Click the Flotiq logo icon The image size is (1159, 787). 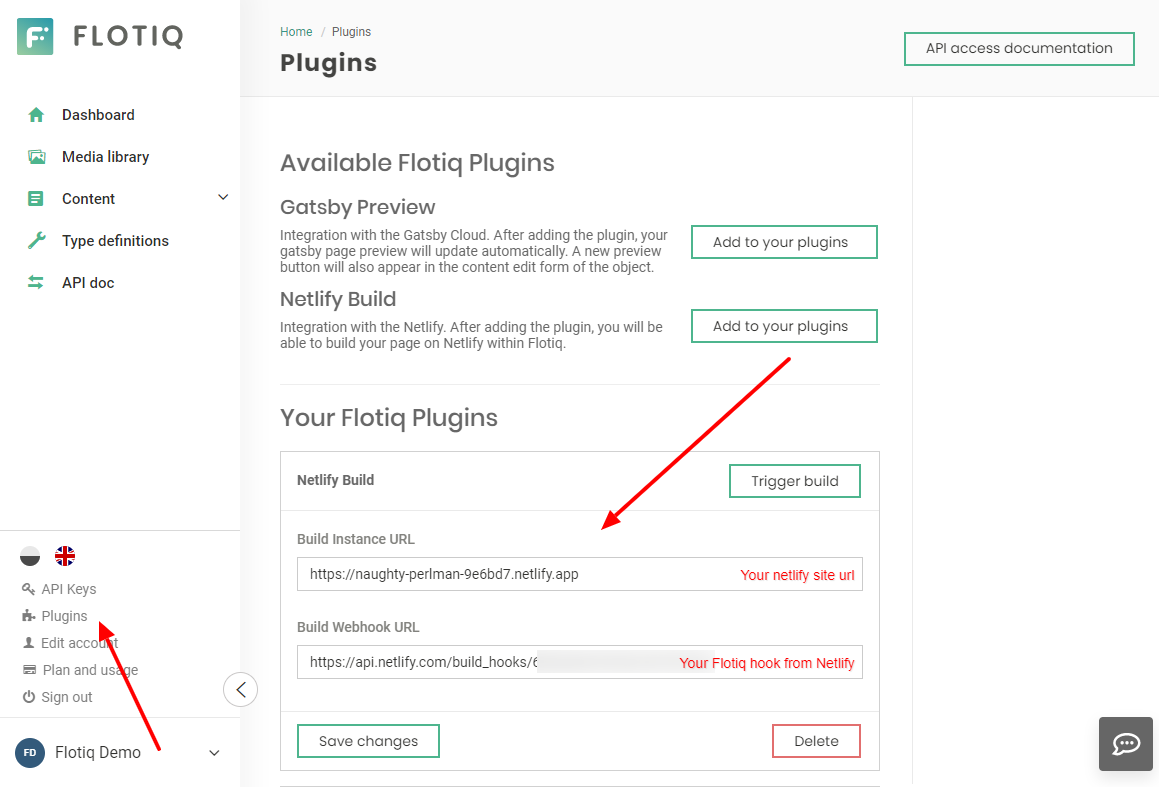pos(35,36)
